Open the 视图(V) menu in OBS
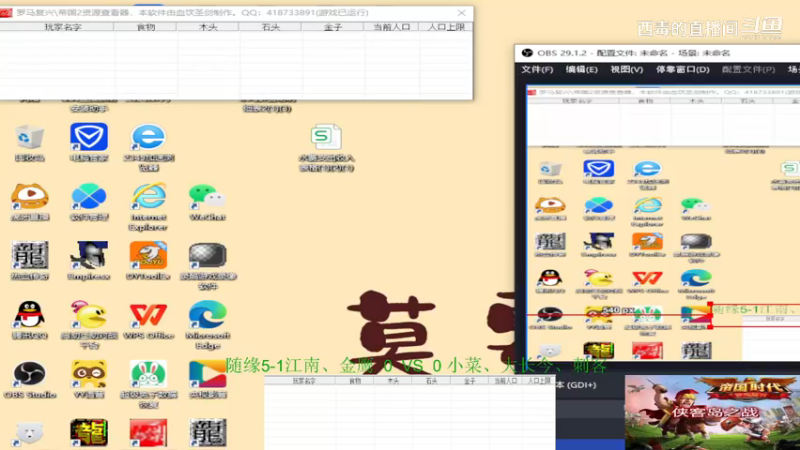This screenshot has width=800, height=450. [x=627, y=69]
